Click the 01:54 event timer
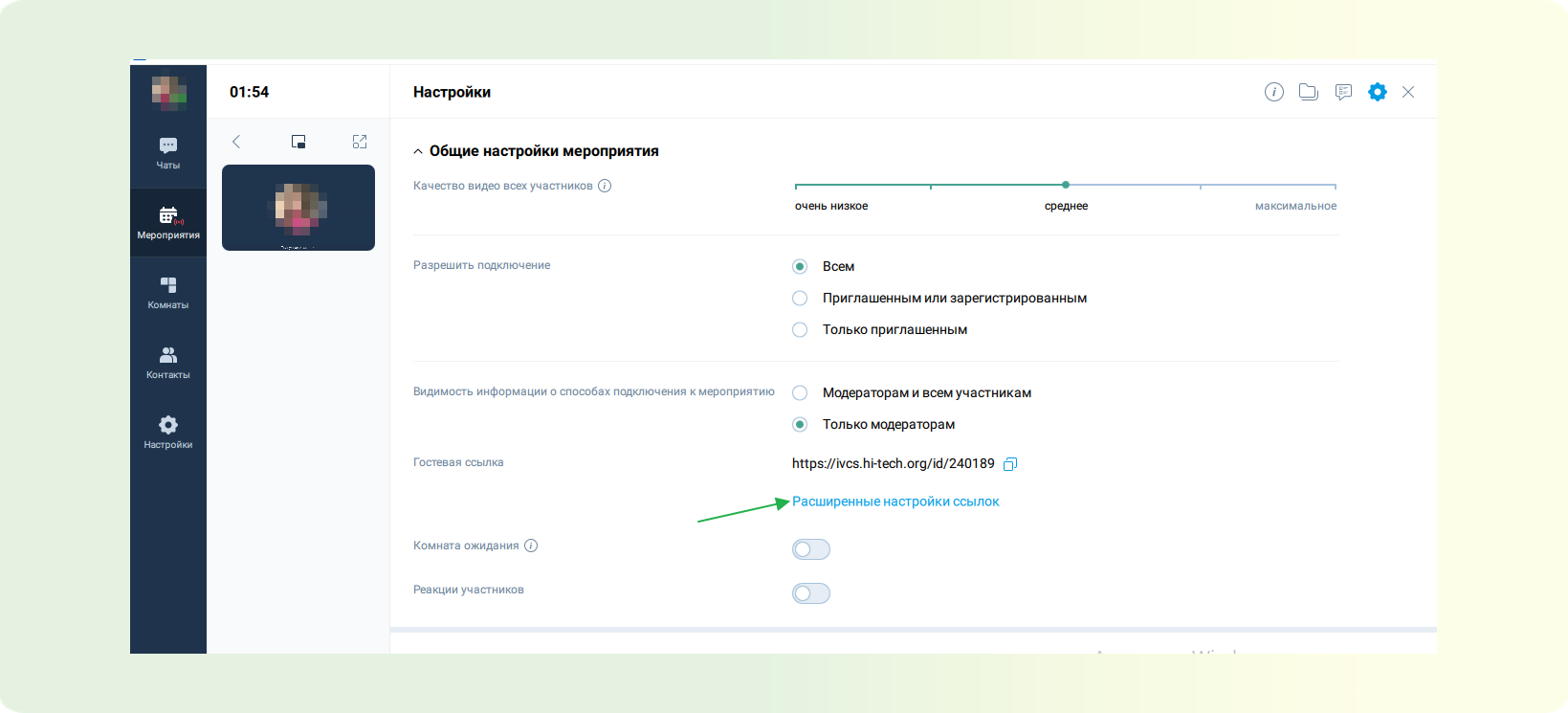The height and width of the screenshot is (713, 1568). [250, 92]
